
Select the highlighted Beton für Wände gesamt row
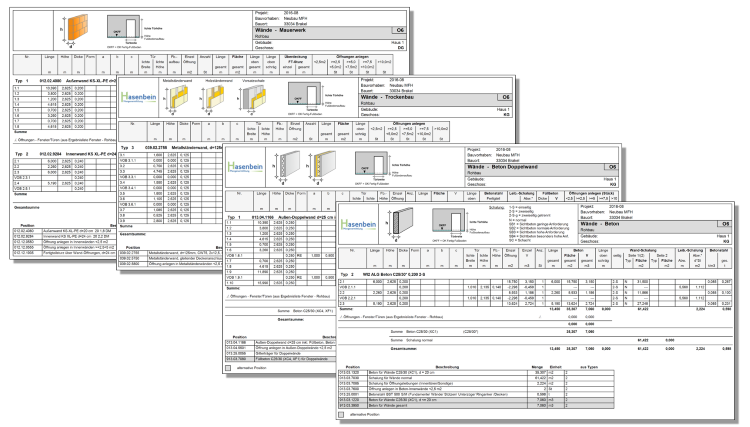click(476, 405)
